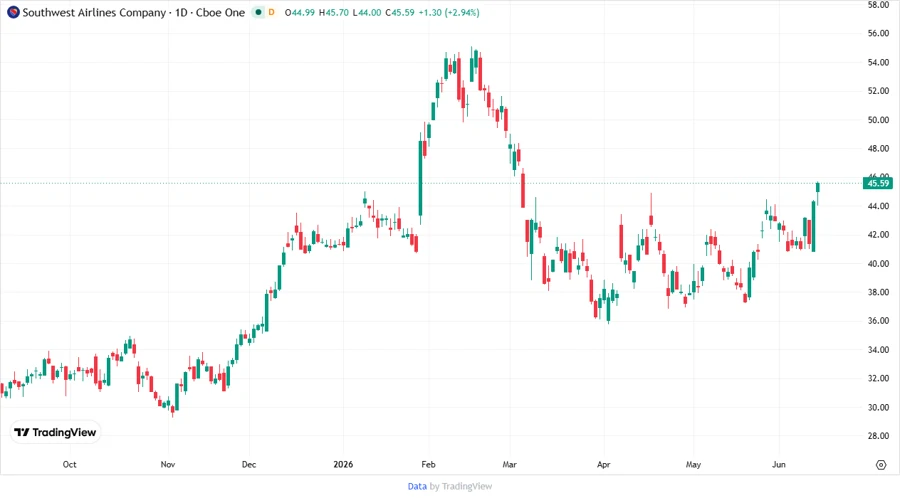
Task: Open chart settings gear icon
Action: 881,465
